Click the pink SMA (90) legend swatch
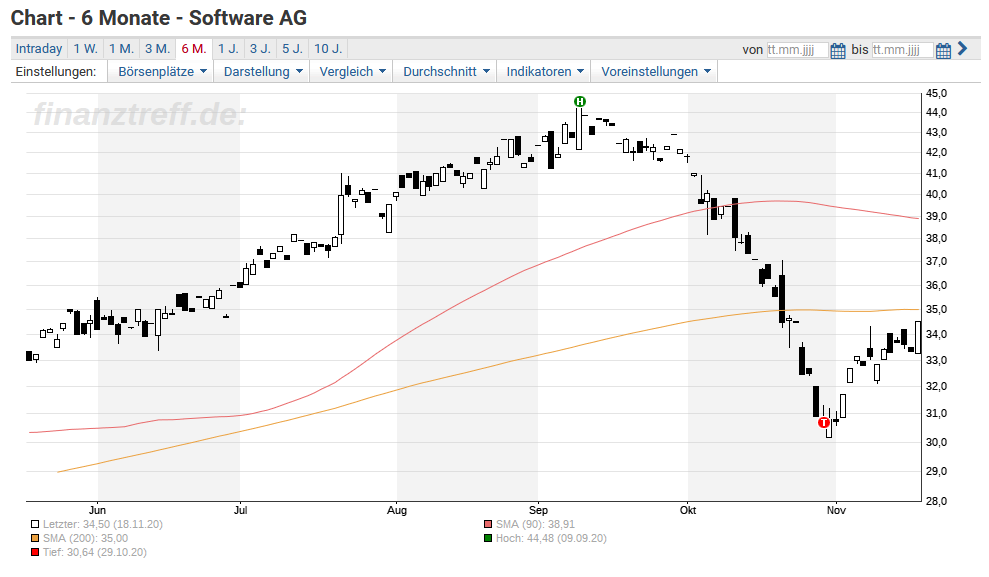This screenshot has height=577, width=989. pos(488,524)
